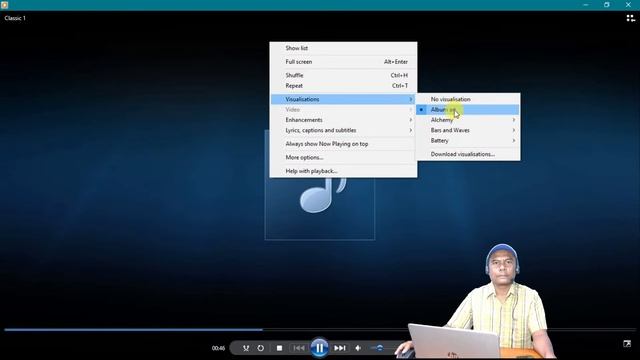
Task: Minimize the media player window
Action: point(586,5)
